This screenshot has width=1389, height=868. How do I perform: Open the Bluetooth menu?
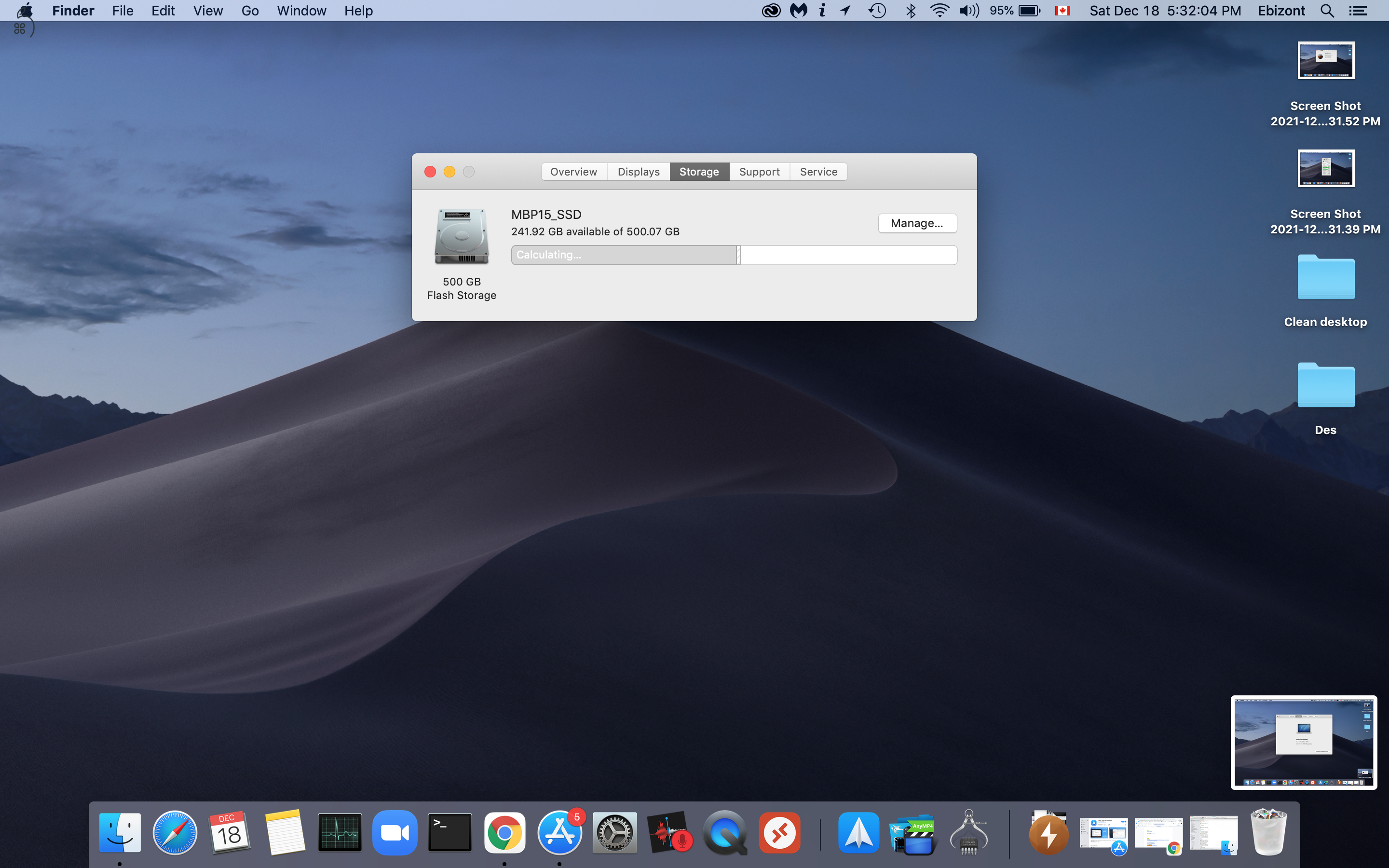tap(910, 10)
